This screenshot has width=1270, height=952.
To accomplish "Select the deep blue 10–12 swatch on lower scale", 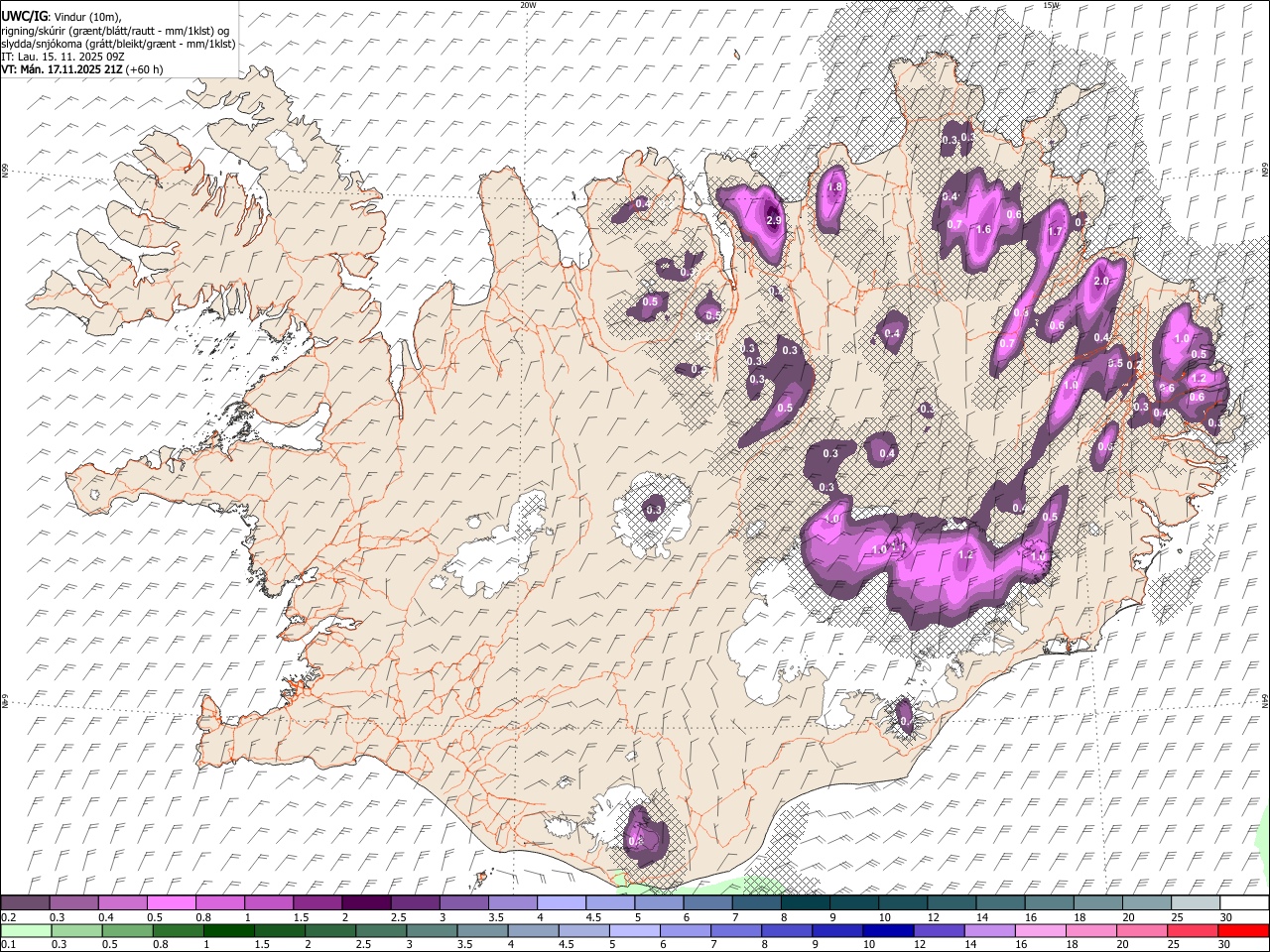I will point(888,930).
